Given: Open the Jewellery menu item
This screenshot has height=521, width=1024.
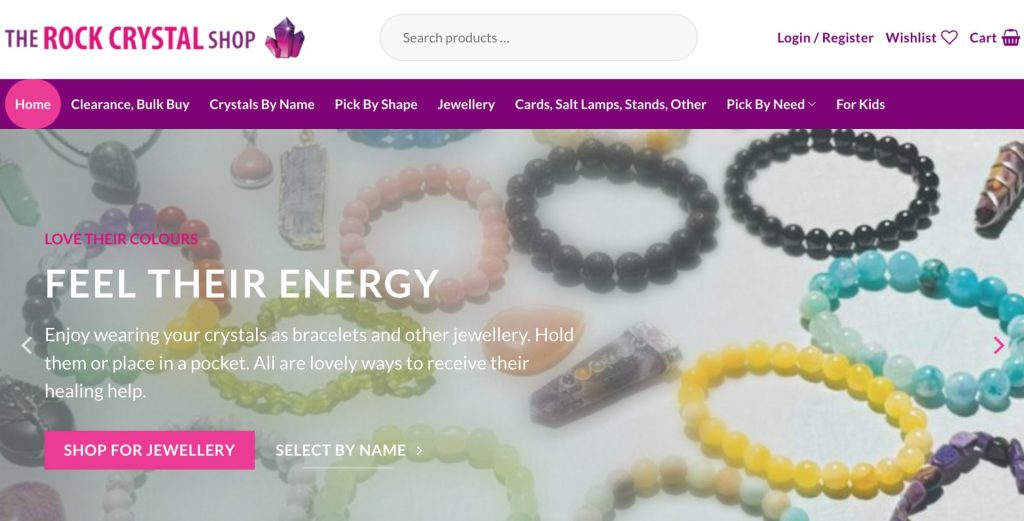Looking at the screenshot, I should coord(466,104).
